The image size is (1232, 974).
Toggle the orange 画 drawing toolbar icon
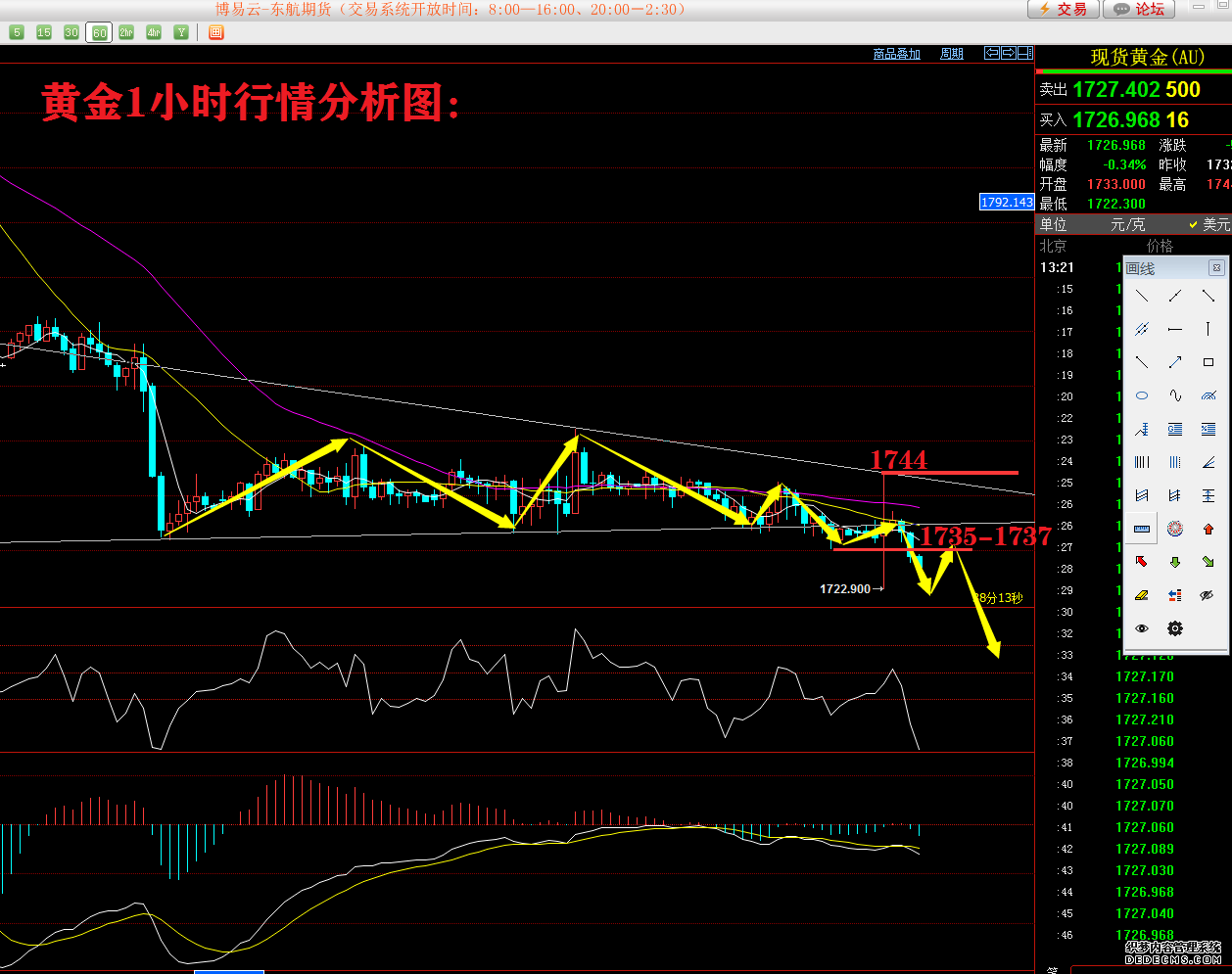216,32
